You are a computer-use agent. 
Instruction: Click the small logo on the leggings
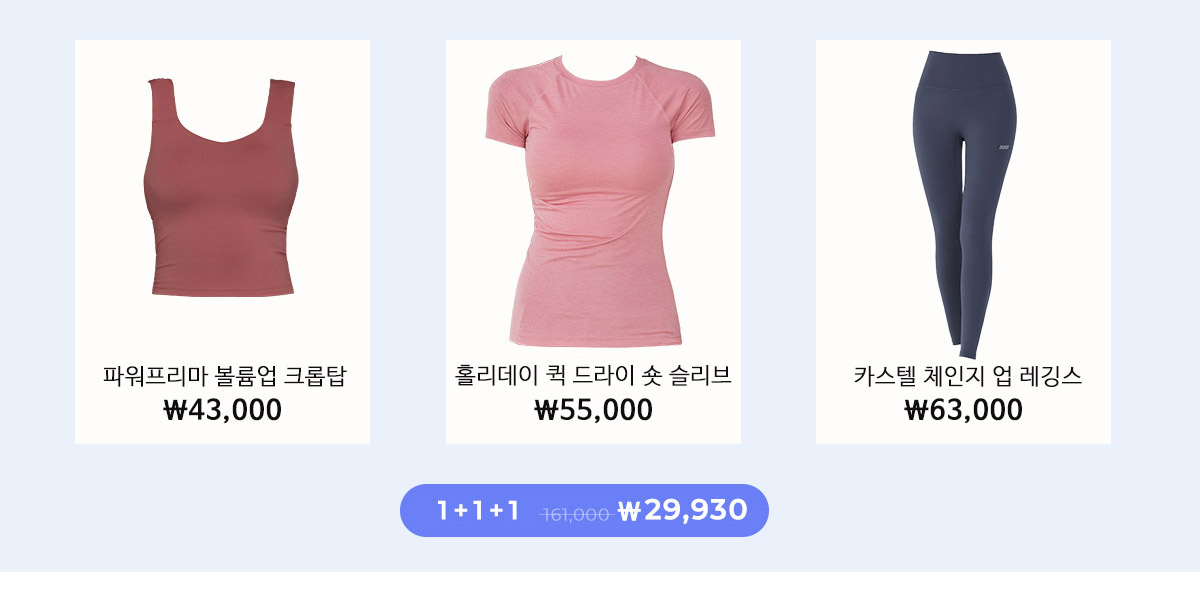point(1003,148)
